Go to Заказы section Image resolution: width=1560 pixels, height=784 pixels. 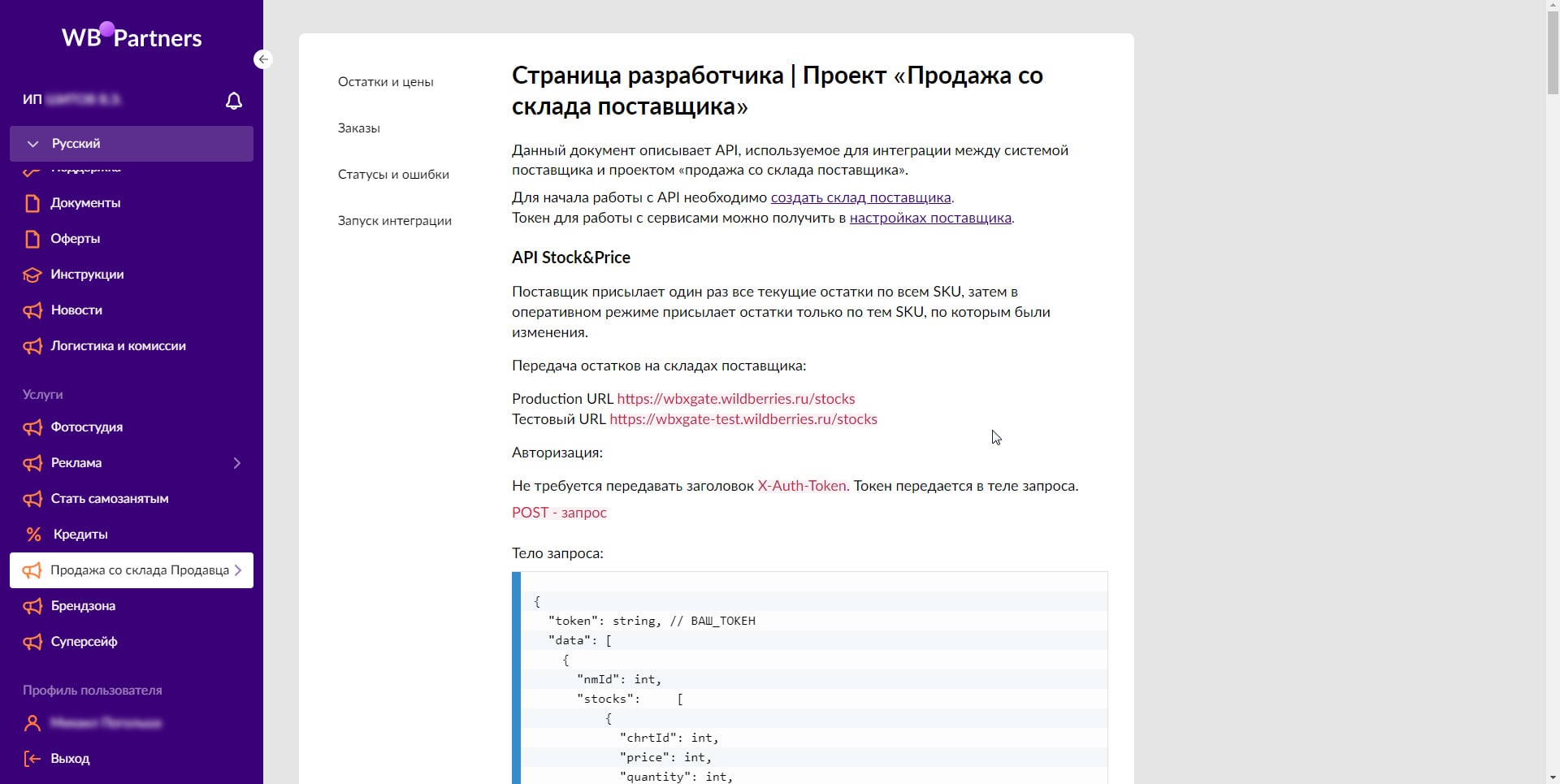359,128
